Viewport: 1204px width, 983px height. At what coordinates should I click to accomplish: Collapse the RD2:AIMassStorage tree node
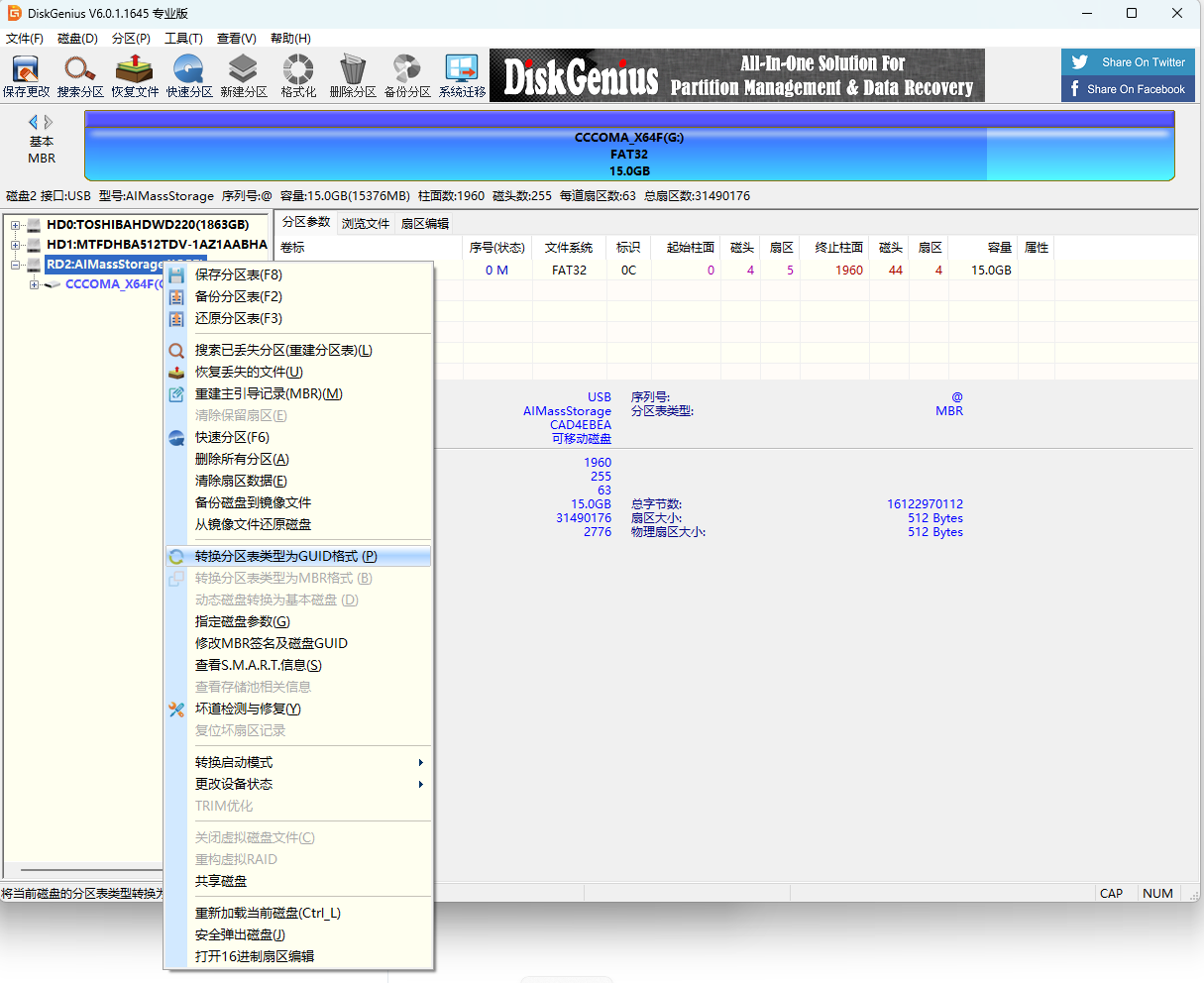[x=16, y=265]
